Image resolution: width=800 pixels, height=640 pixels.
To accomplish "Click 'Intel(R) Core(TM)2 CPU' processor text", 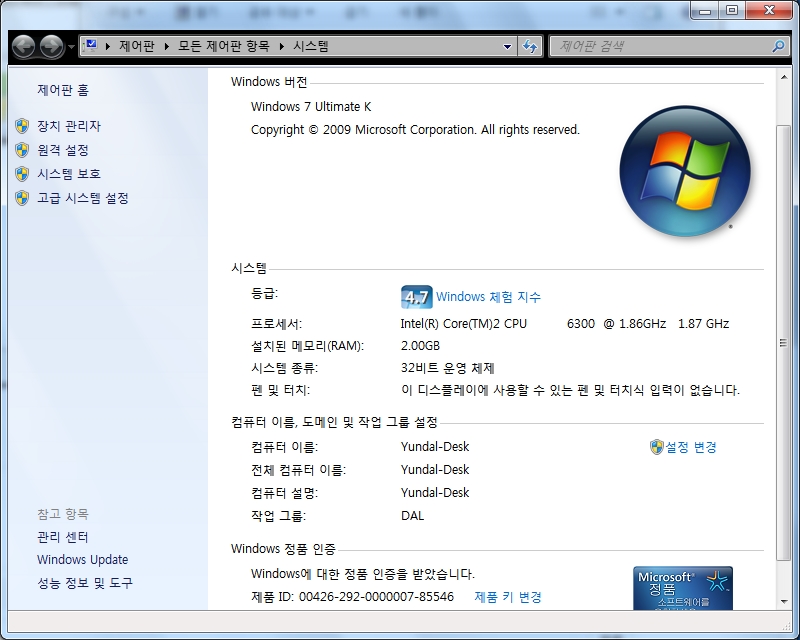I will [x=463, y=324].
